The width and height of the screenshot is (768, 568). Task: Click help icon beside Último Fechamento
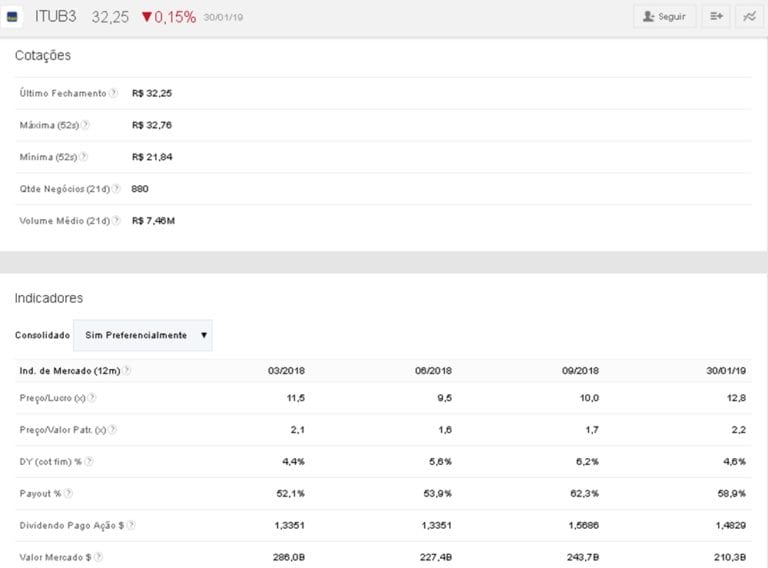tap(113, 93)
